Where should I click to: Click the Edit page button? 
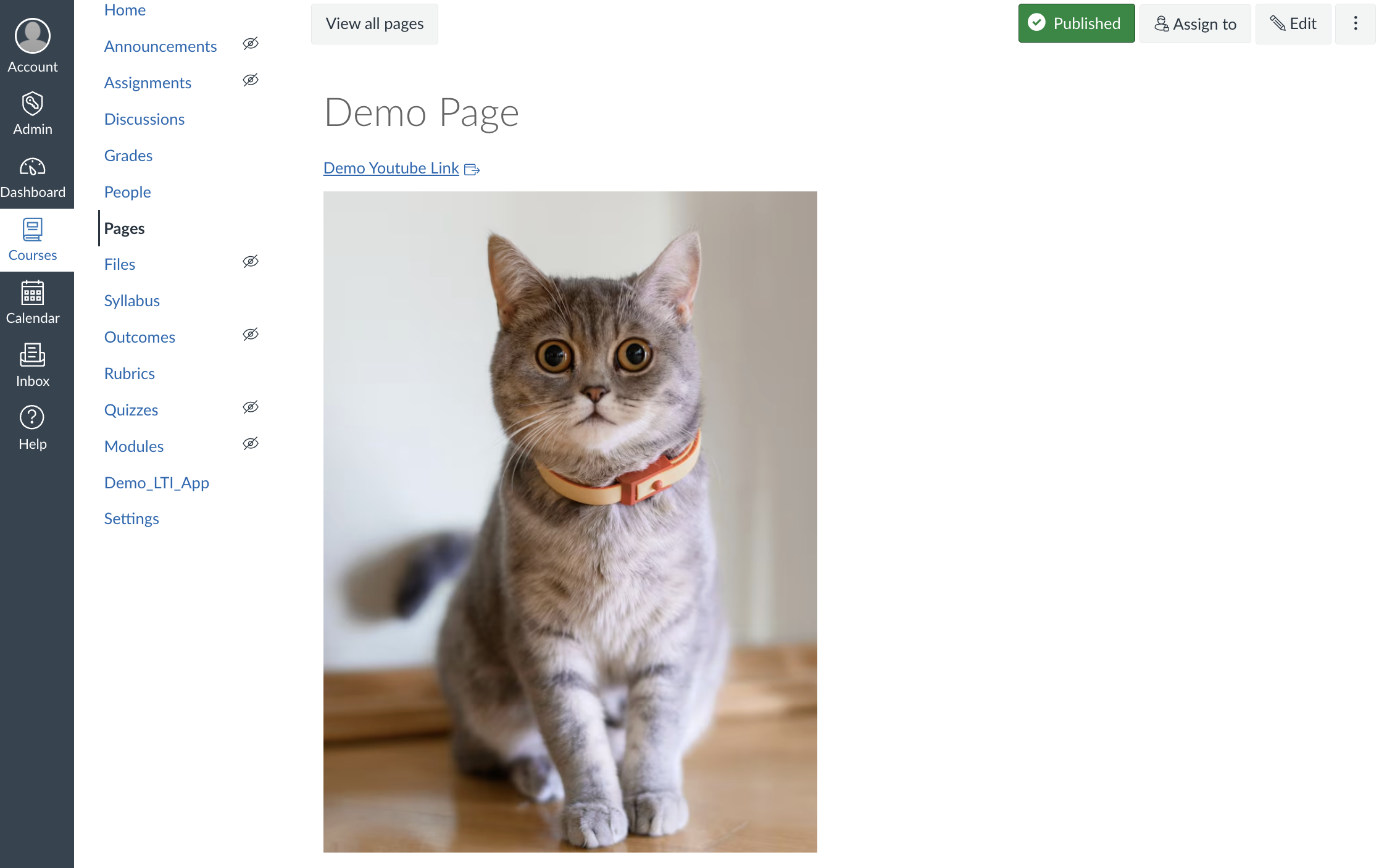coord(1293,23)
